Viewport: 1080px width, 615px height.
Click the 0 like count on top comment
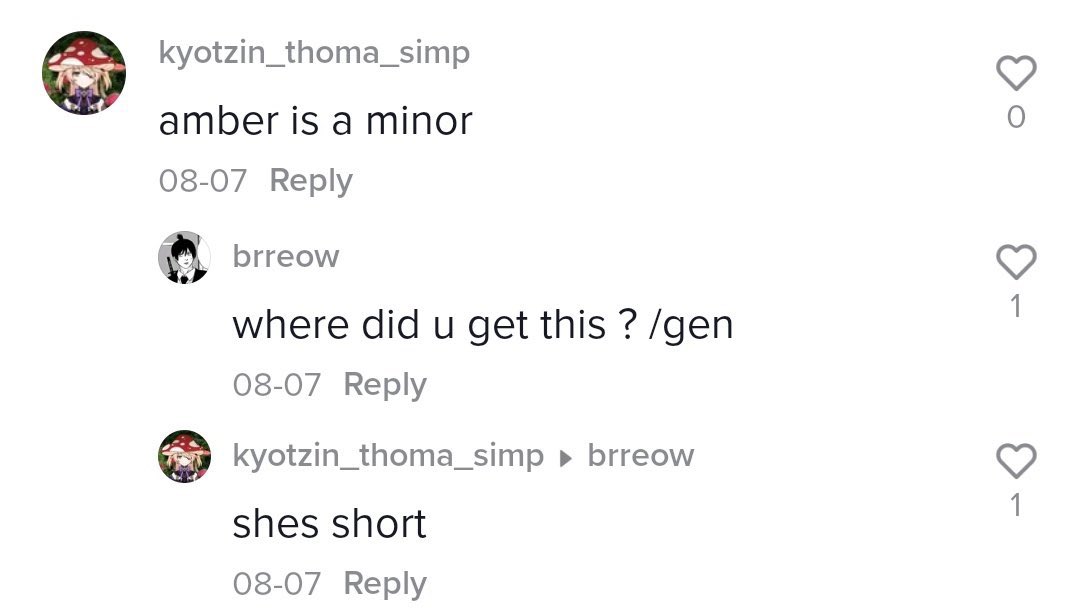1016,117
